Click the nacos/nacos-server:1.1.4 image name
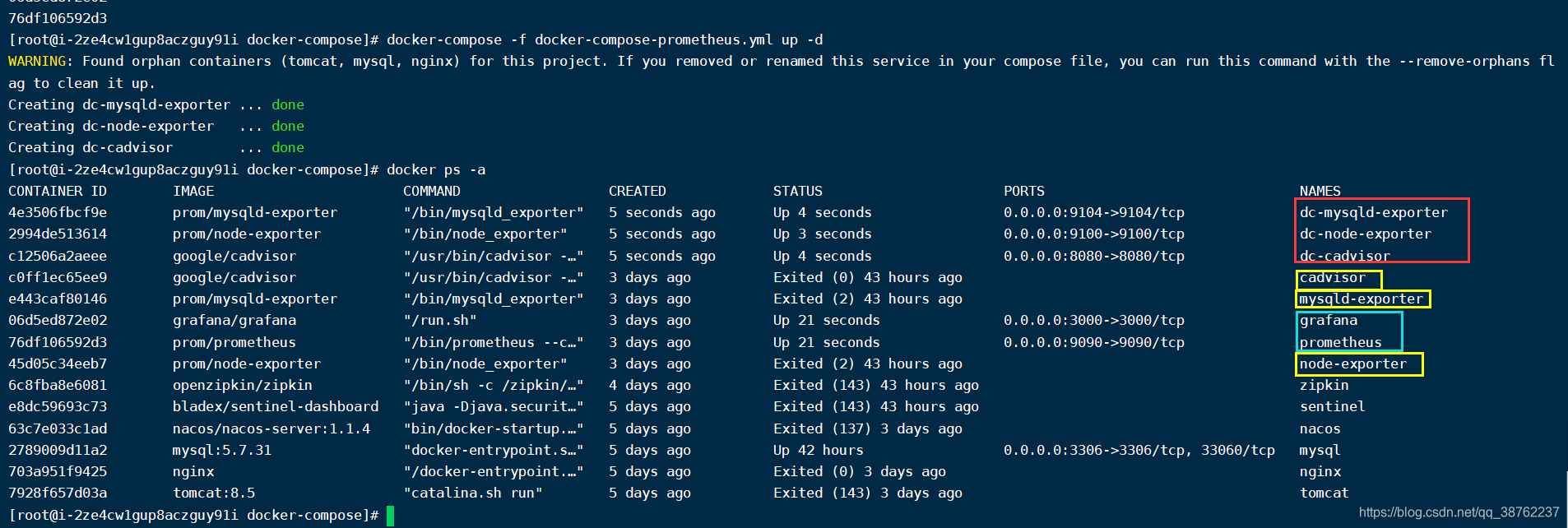Image resolution: width=1568 pixels, height=528 pixels. (x=271, y=428)
